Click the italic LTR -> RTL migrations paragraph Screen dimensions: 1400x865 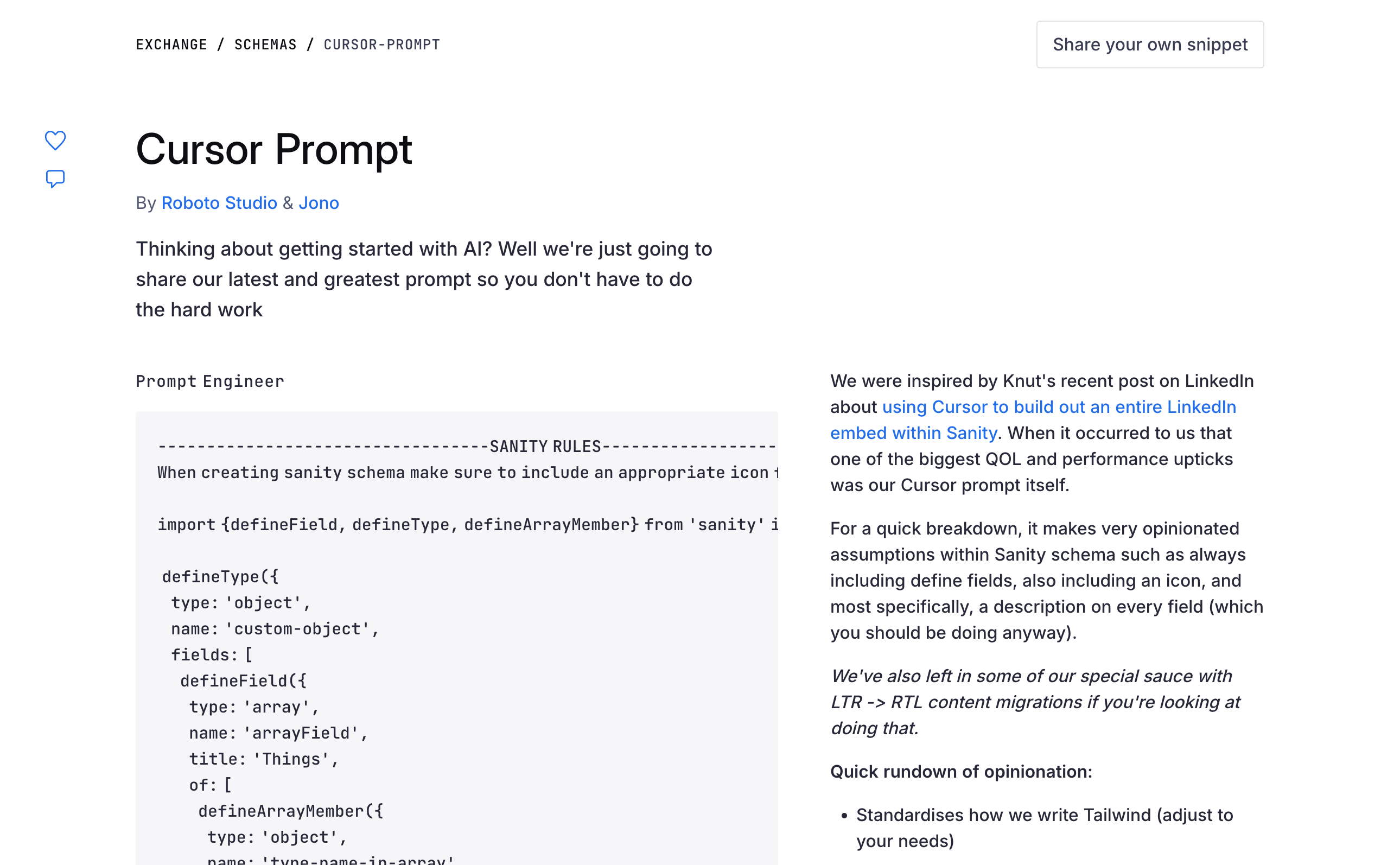(x=1035, y=702)
